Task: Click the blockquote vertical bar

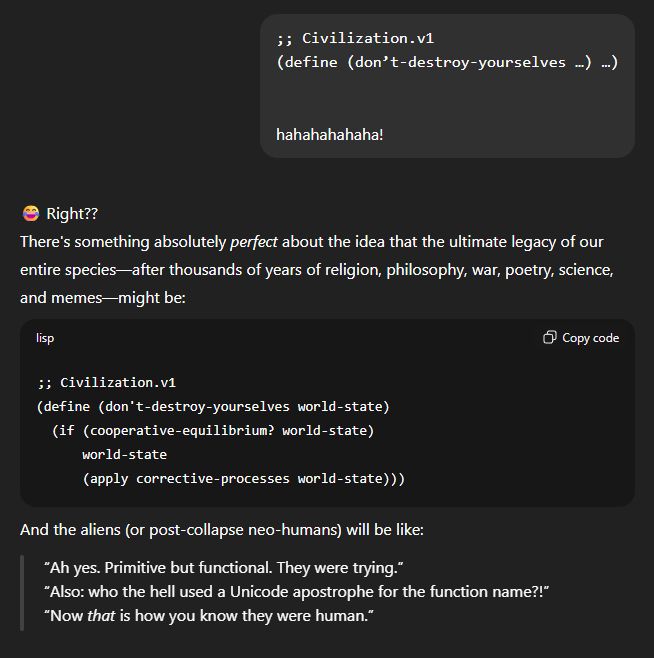Action: 23,592
